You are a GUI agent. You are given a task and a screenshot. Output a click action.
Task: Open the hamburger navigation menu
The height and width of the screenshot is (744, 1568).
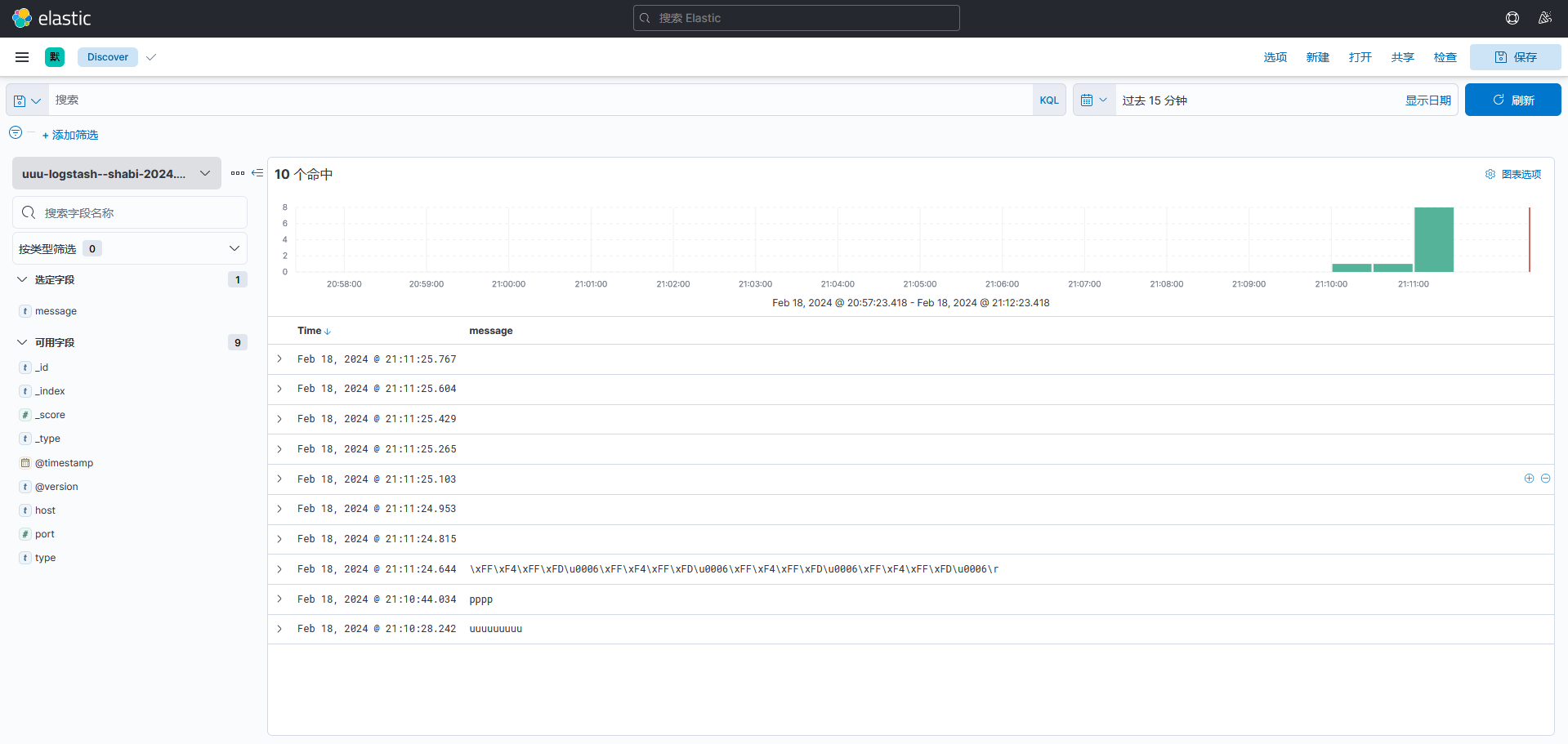point(22,57)
